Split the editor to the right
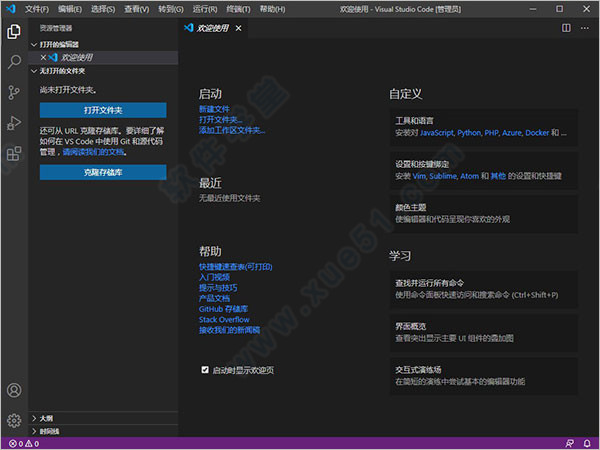The image size is (600, 450). (x=566, y=28)
